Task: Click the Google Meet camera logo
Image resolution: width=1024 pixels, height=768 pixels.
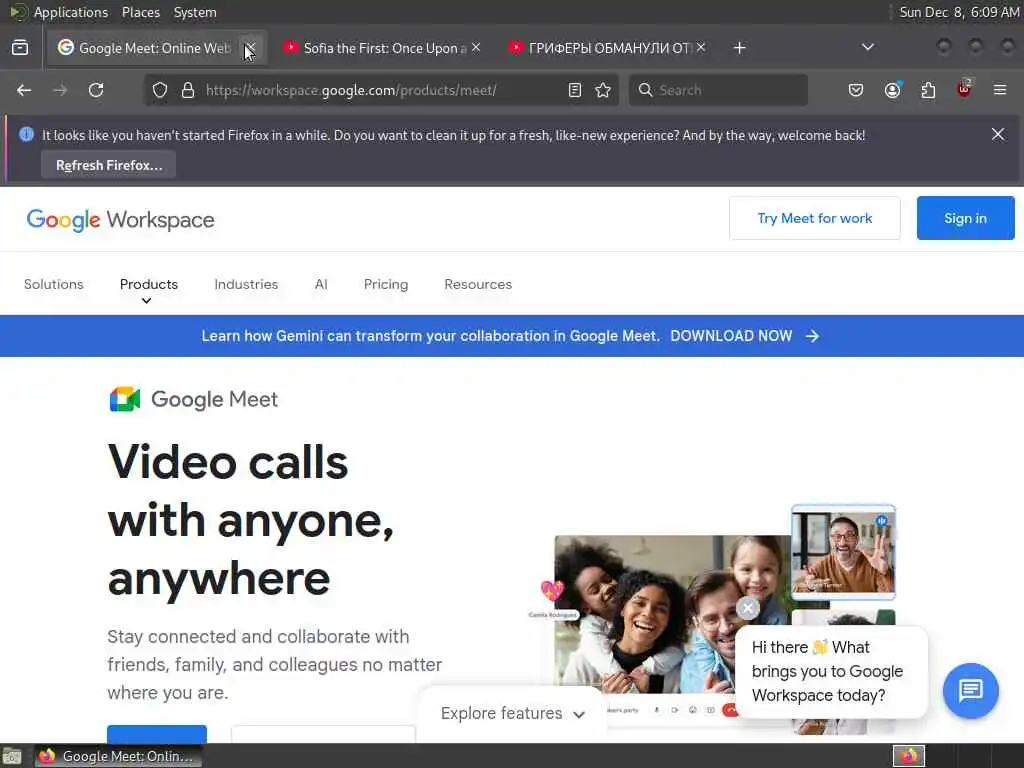Action: [125, 399]
